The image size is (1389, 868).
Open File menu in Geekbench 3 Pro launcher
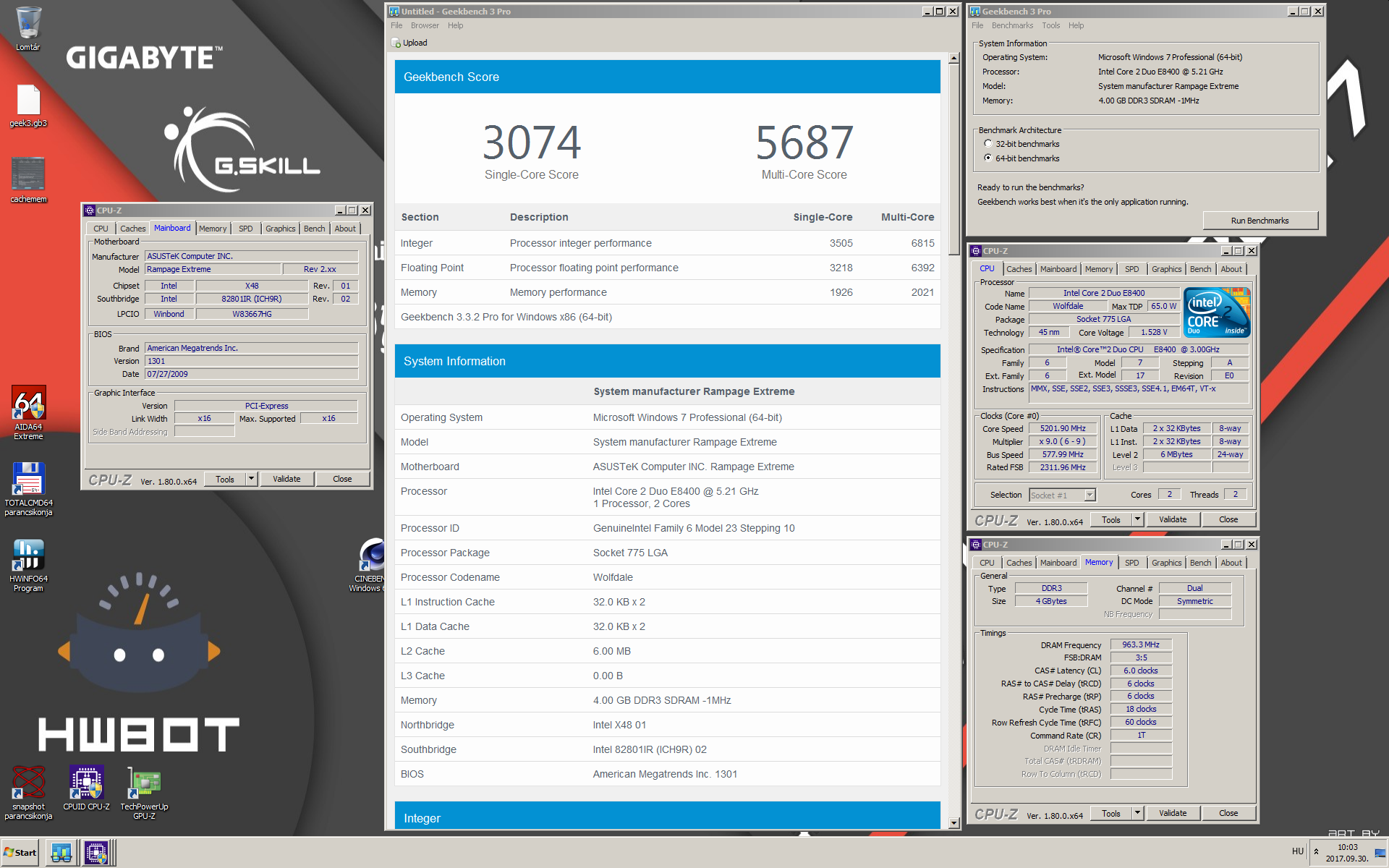tap(977, 25)
